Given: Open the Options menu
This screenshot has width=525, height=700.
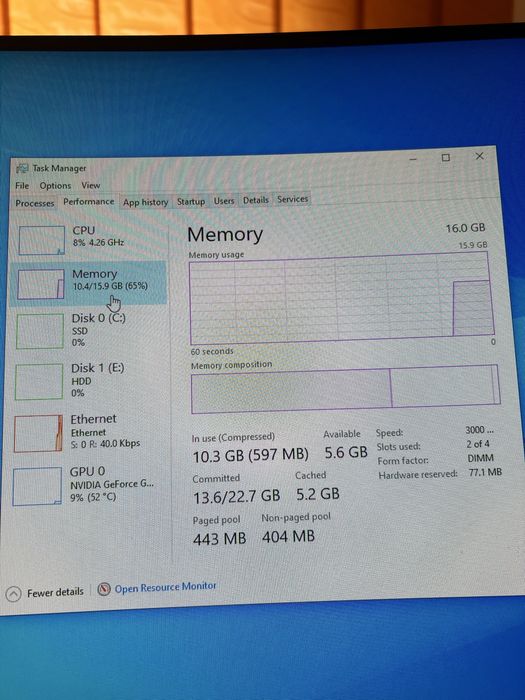Looking at the screenshot, I should coord(55,185).
